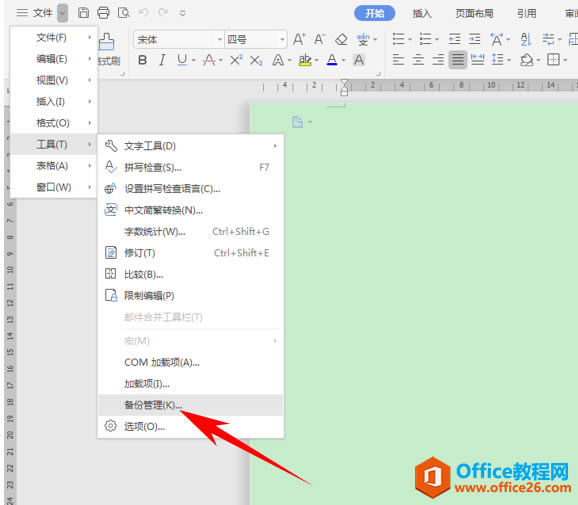Open the font size dropdown 四号
This screenshot has height=505, width=578.
(256, 39)
